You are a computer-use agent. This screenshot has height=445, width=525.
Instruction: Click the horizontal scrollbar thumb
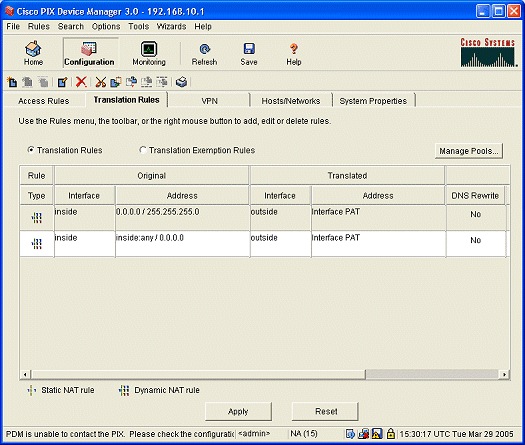point(198,374)
